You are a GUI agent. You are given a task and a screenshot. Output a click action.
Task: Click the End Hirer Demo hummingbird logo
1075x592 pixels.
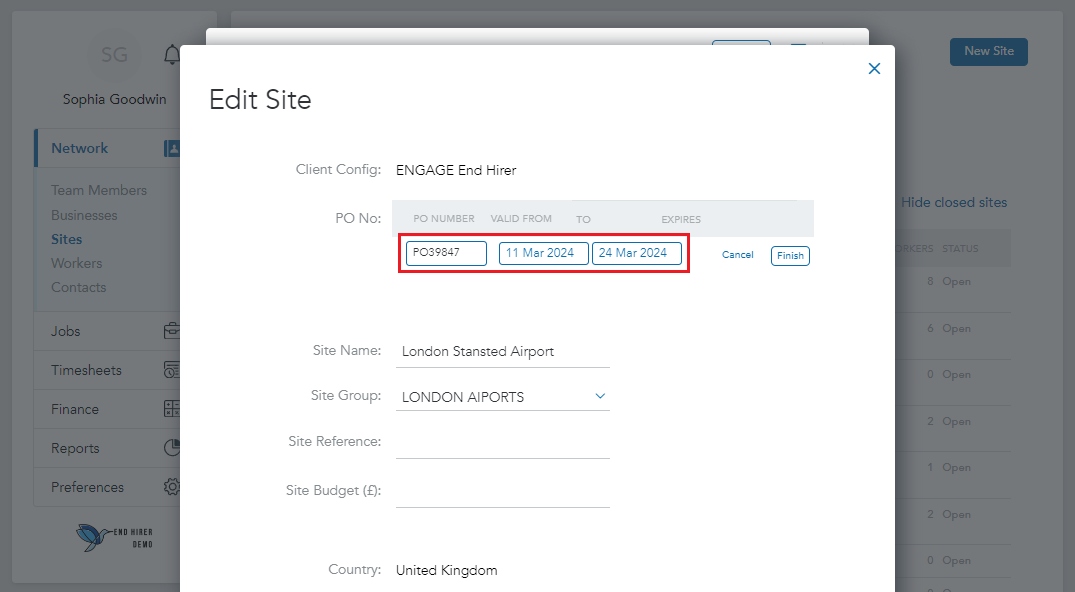(x=114, y=537)
